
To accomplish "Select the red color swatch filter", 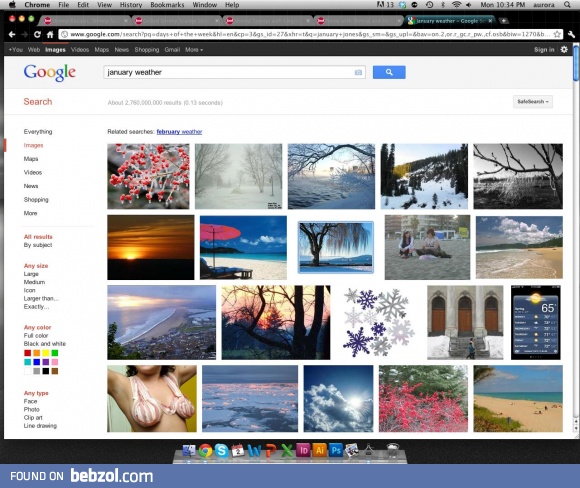I will pos(27,353).
